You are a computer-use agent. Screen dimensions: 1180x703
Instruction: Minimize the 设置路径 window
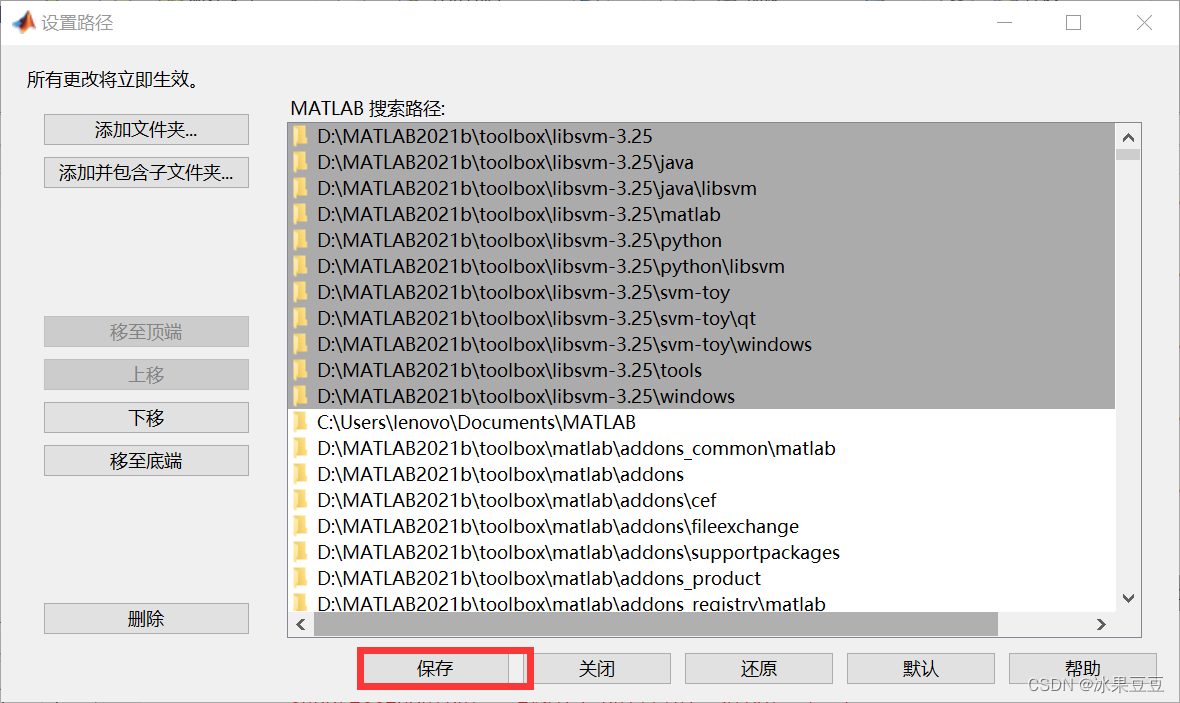point(1005,23)
